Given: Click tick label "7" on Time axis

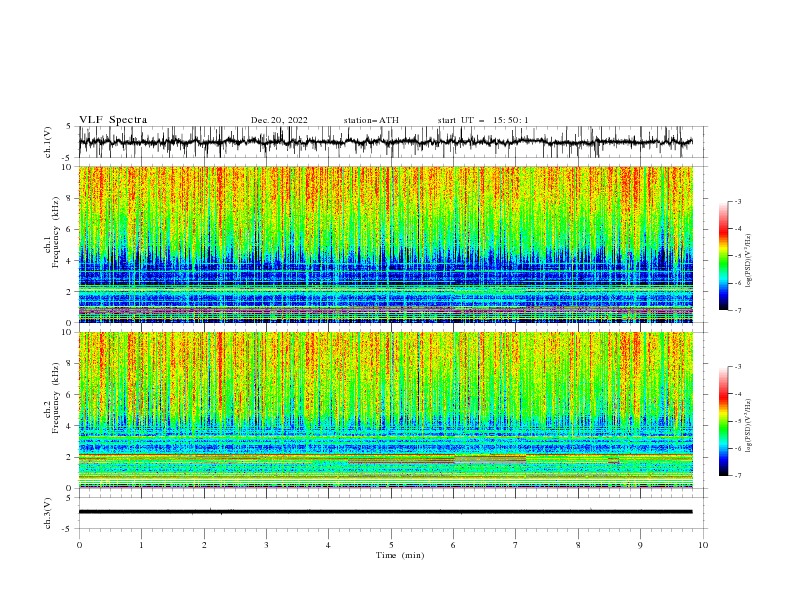Looking at the screenshot, I should point(516,545).
